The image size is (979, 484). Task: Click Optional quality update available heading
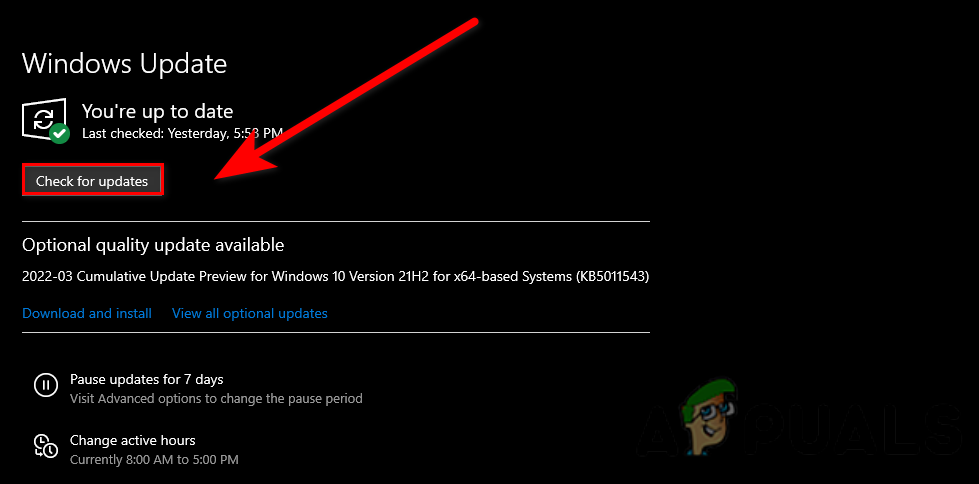(x=153, y=244)
